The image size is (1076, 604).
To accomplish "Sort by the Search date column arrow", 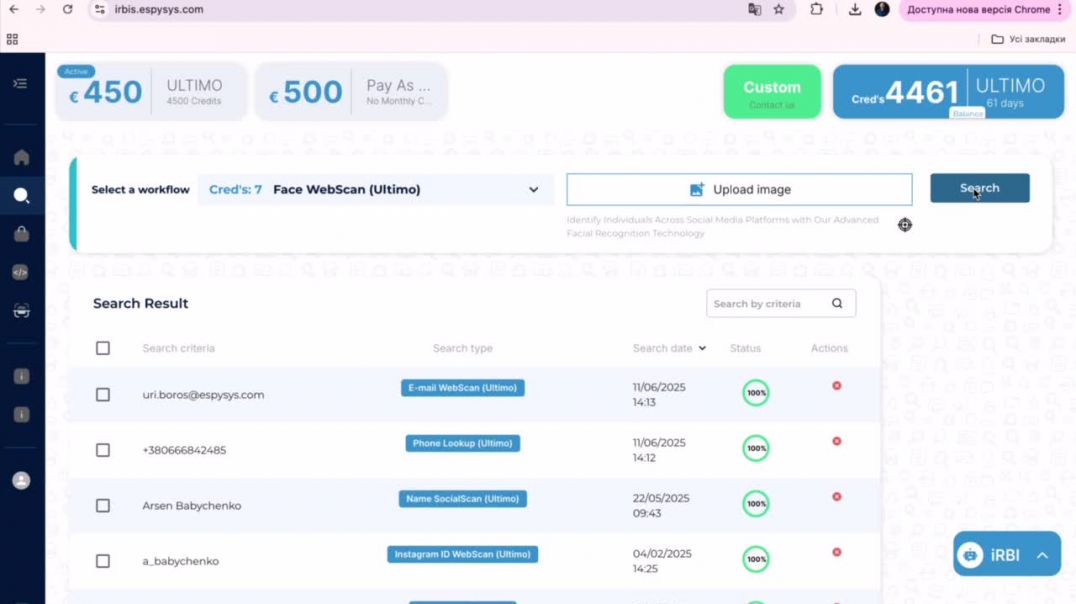I will [702, 348].
